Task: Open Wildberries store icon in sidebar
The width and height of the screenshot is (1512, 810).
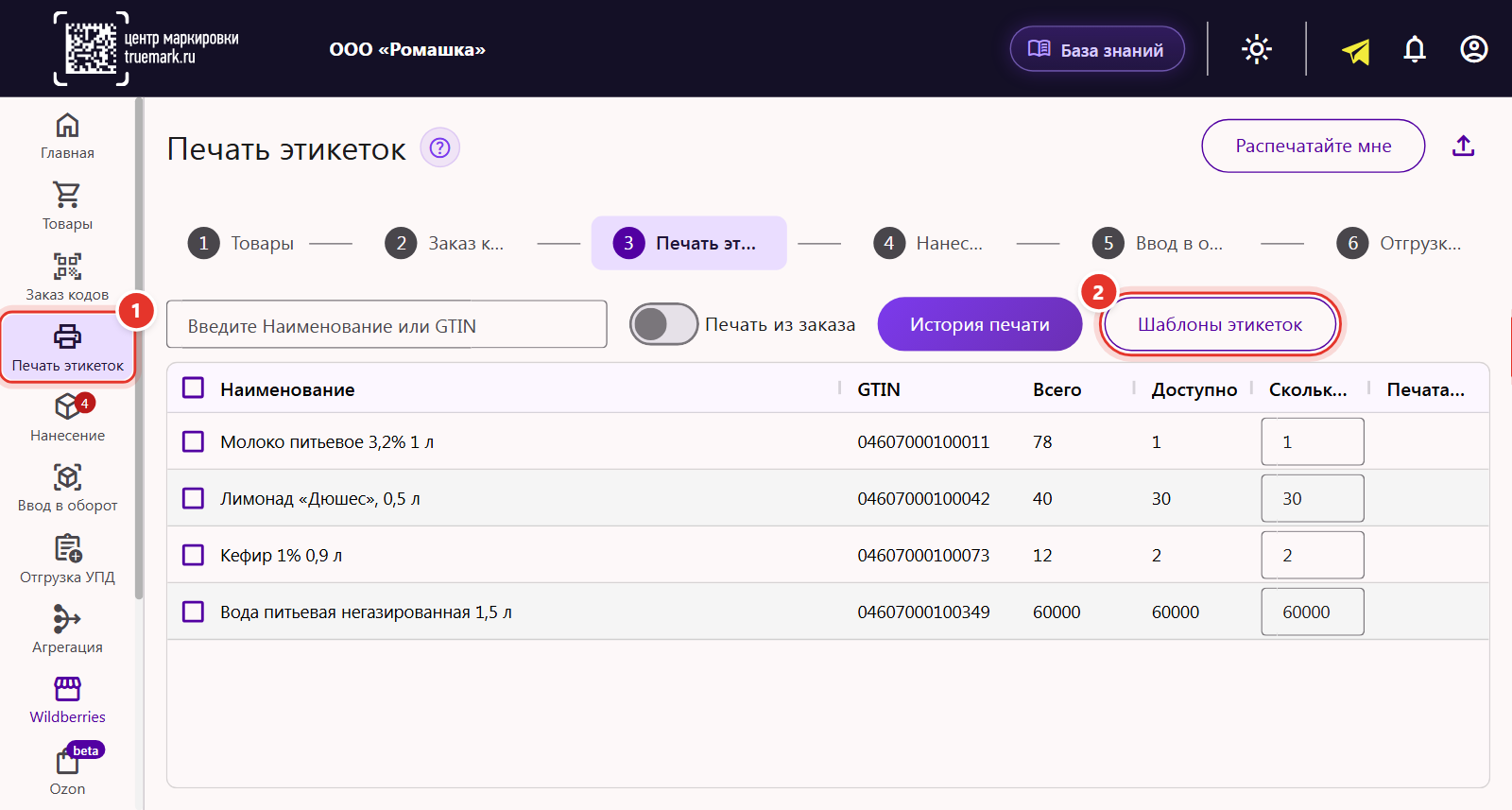Action: (67, 689)
